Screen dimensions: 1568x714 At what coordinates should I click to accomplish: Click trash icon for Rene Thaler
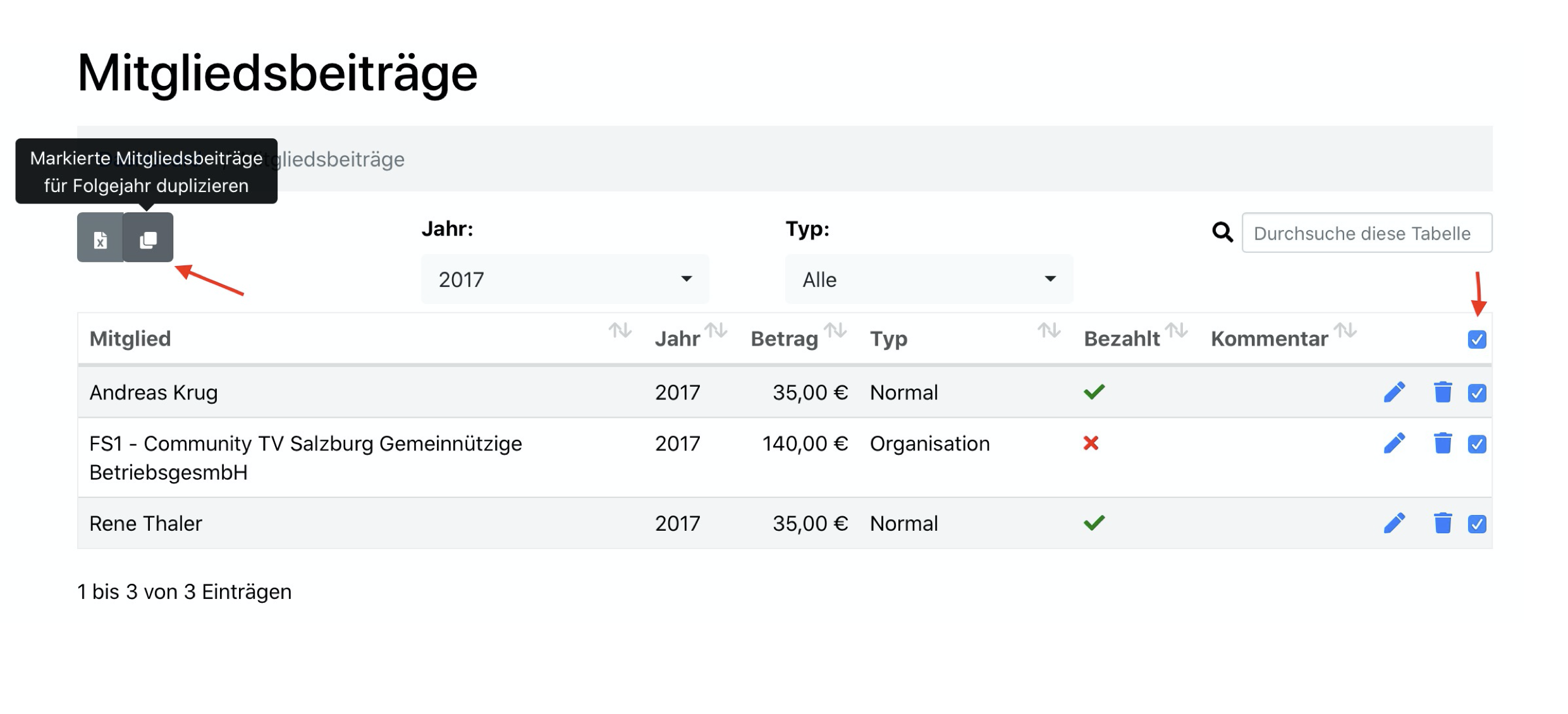pyautogui.click(x=1442, y=523)
